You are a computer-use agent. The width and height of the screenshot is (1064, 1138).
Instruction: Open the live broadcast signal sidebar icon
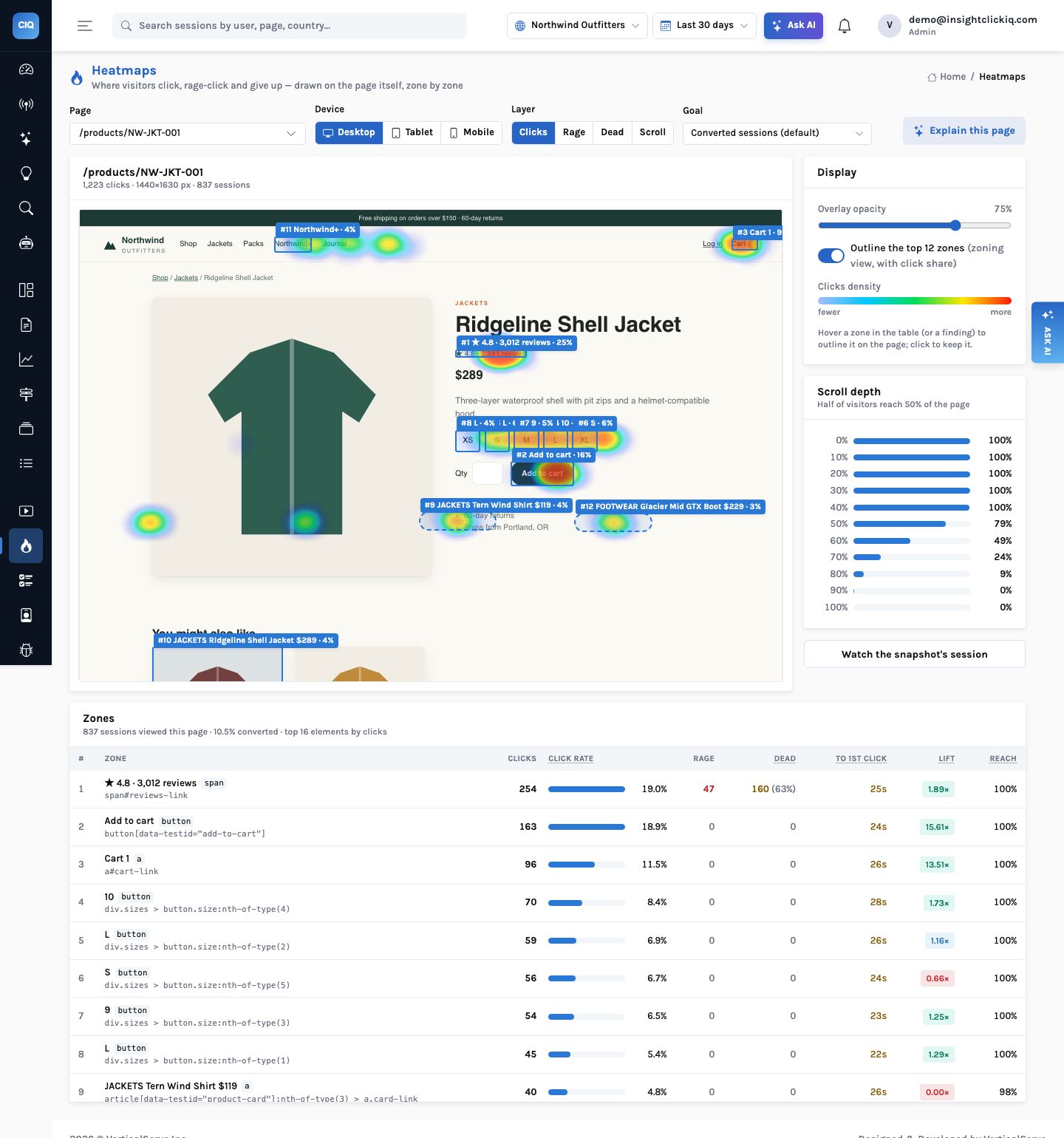tap(26, 104)
